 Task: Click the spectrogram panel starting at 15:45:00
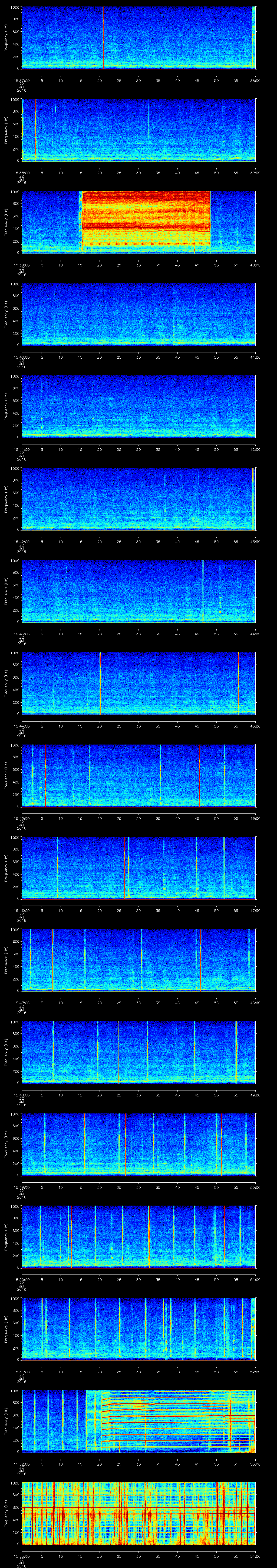coord(139,775)
